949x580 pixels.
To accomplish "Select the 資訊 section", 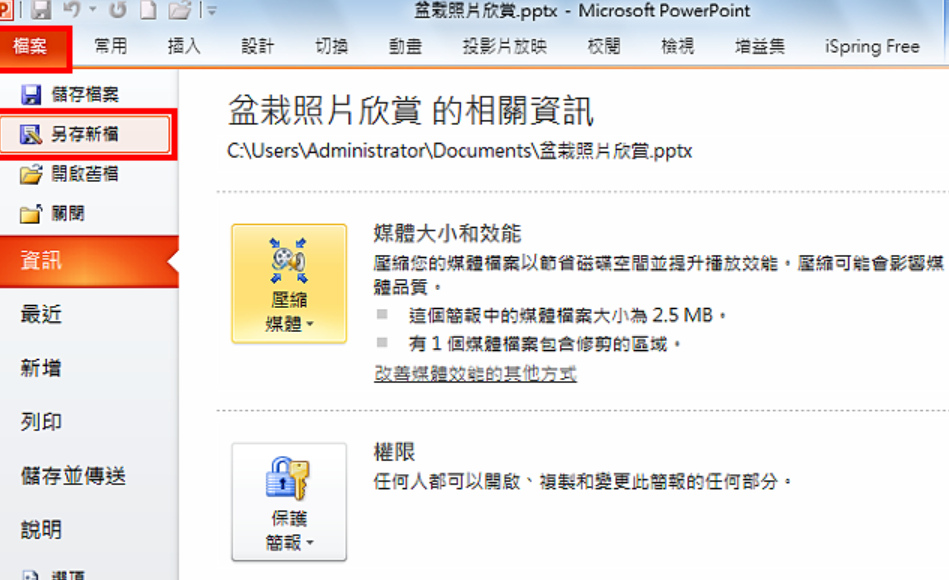I will tap(89, 261).
